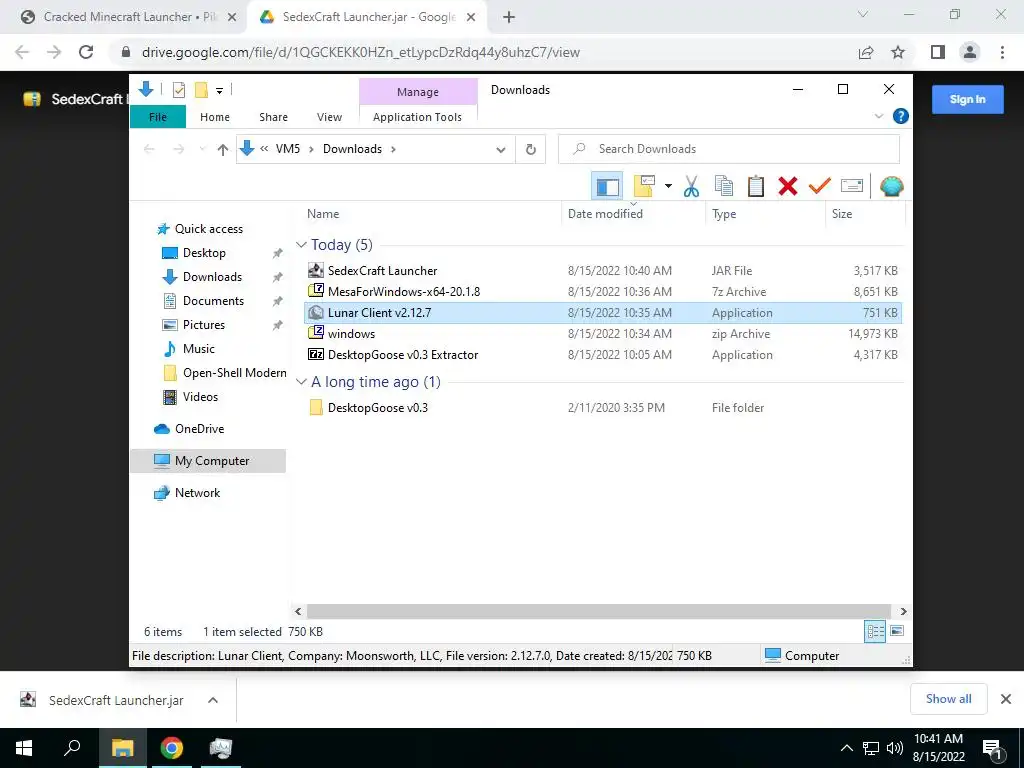Open Desktop in Quick access

tap(204, 253)
